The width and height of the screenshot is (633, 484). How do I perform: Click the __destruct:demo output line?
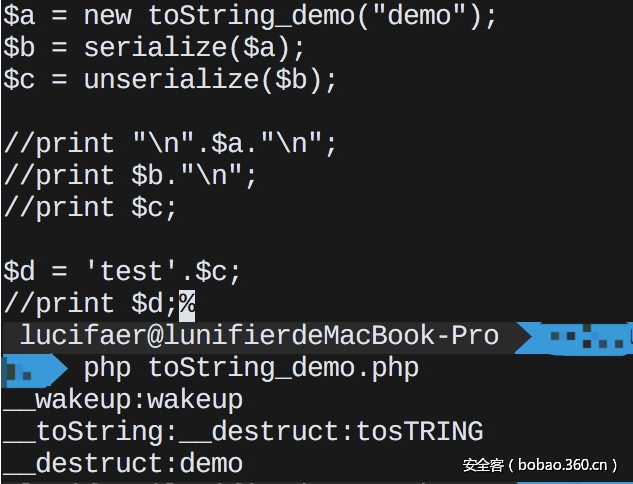tap(122, 464)
